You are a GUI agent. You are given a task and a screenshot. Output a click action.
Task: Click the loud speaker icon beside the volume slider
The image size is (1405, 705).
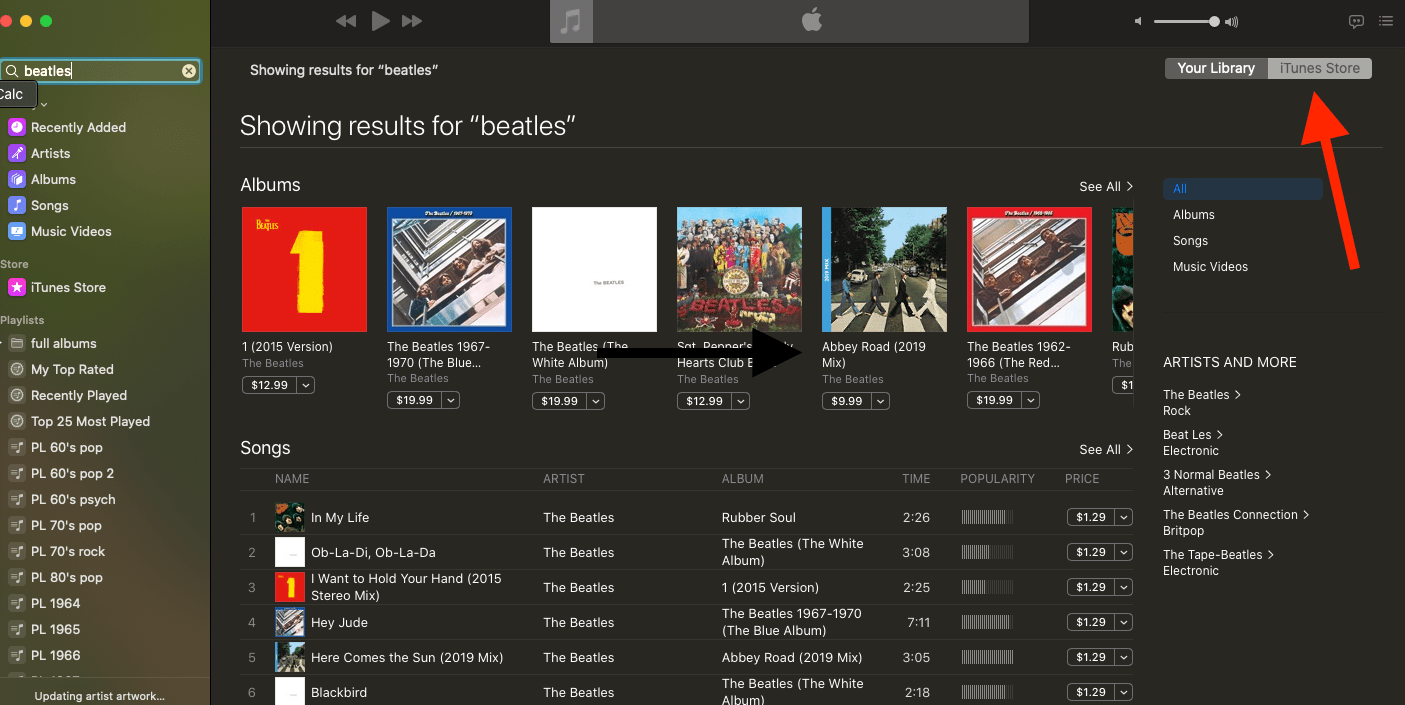(1232, 21)
